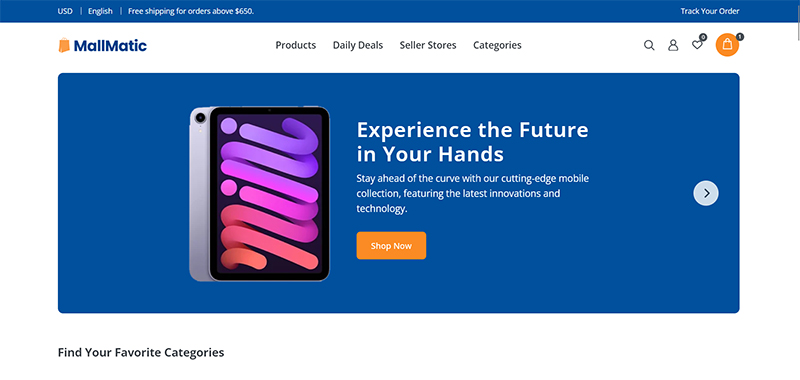Open the USD currency selector

tap(65, 11)
